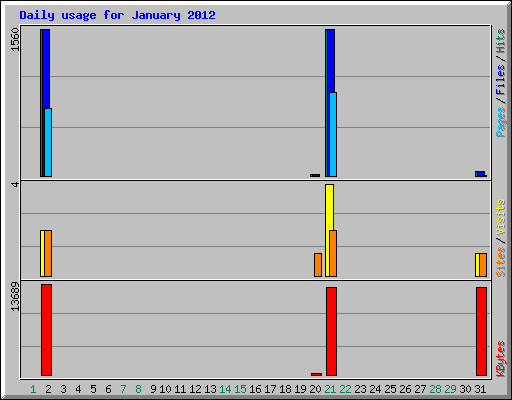
Task: Click the dark blue Files bar for day 21
Action: (331, 61)
